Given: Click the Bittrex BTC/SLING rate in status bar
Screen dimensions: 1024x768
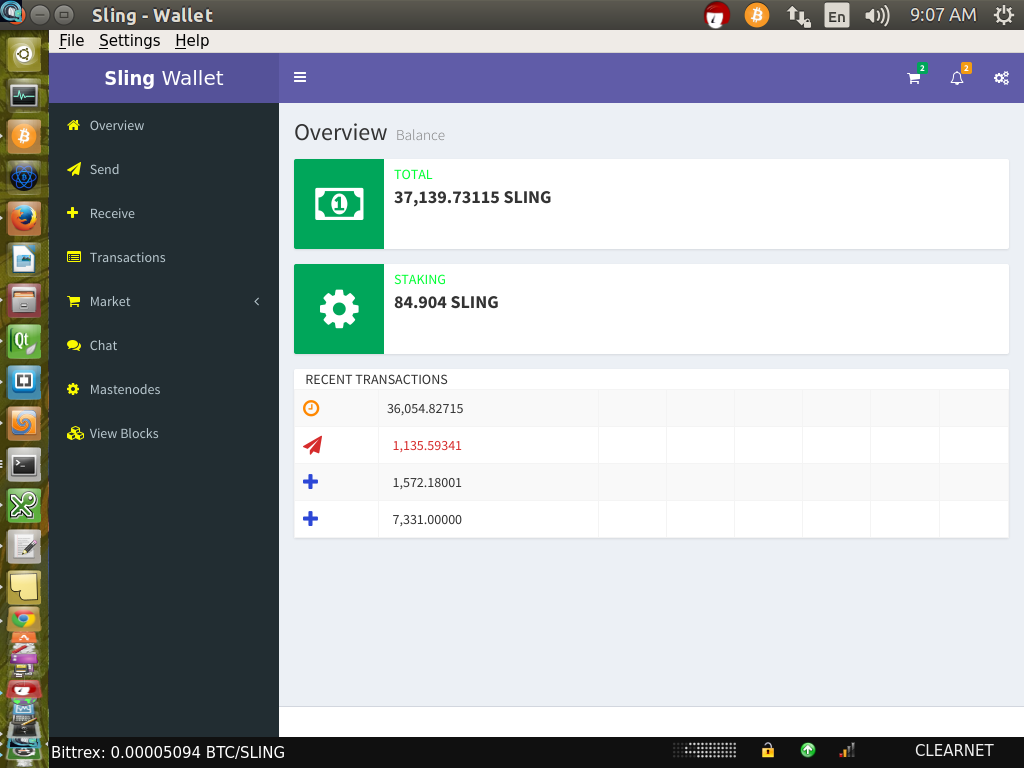Looking at the screenshot, I should pos(168,752).
